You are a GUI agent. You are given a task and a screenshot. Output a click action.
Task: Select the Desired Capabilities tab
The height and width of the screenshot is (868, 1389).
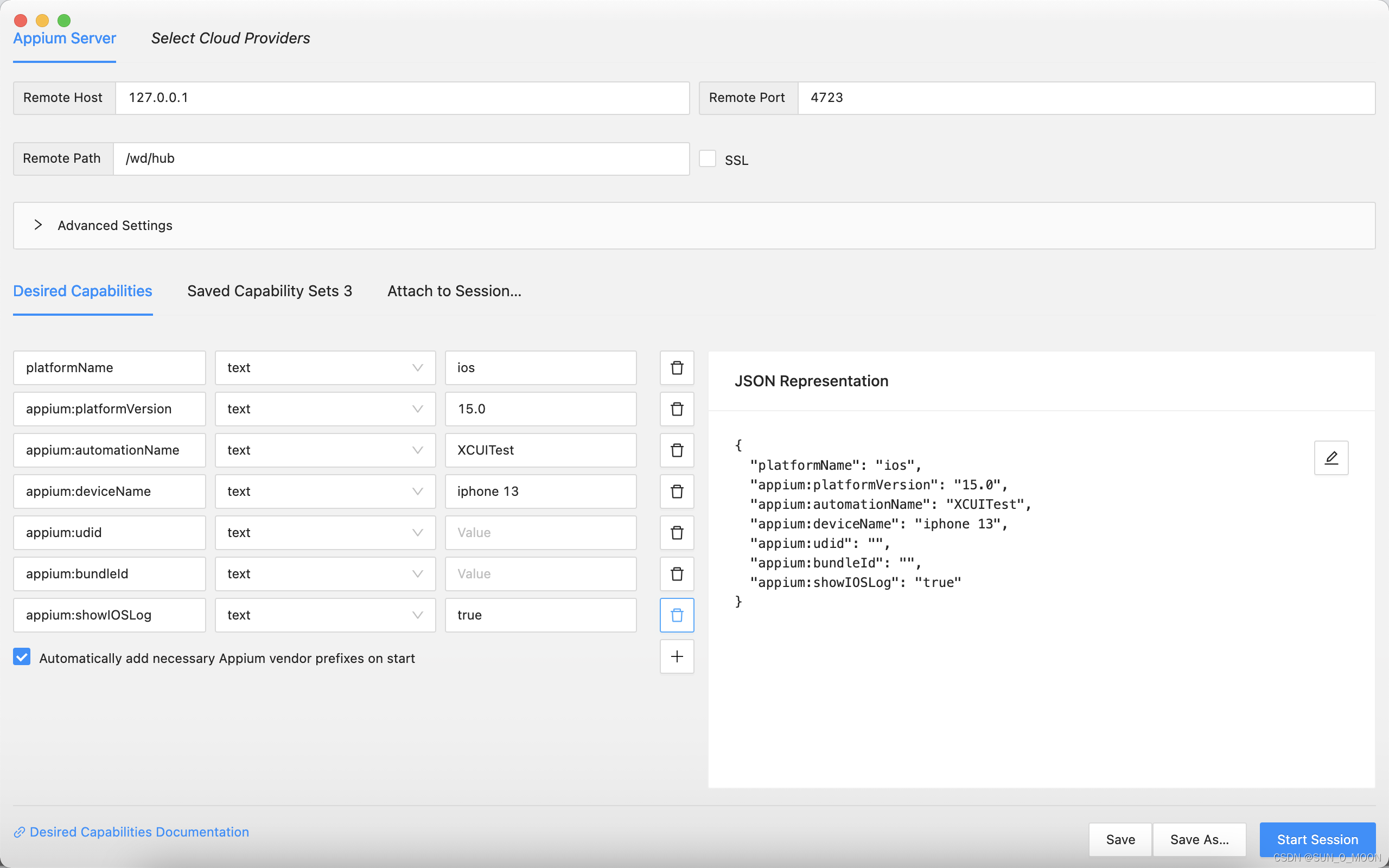coord(82,291)
